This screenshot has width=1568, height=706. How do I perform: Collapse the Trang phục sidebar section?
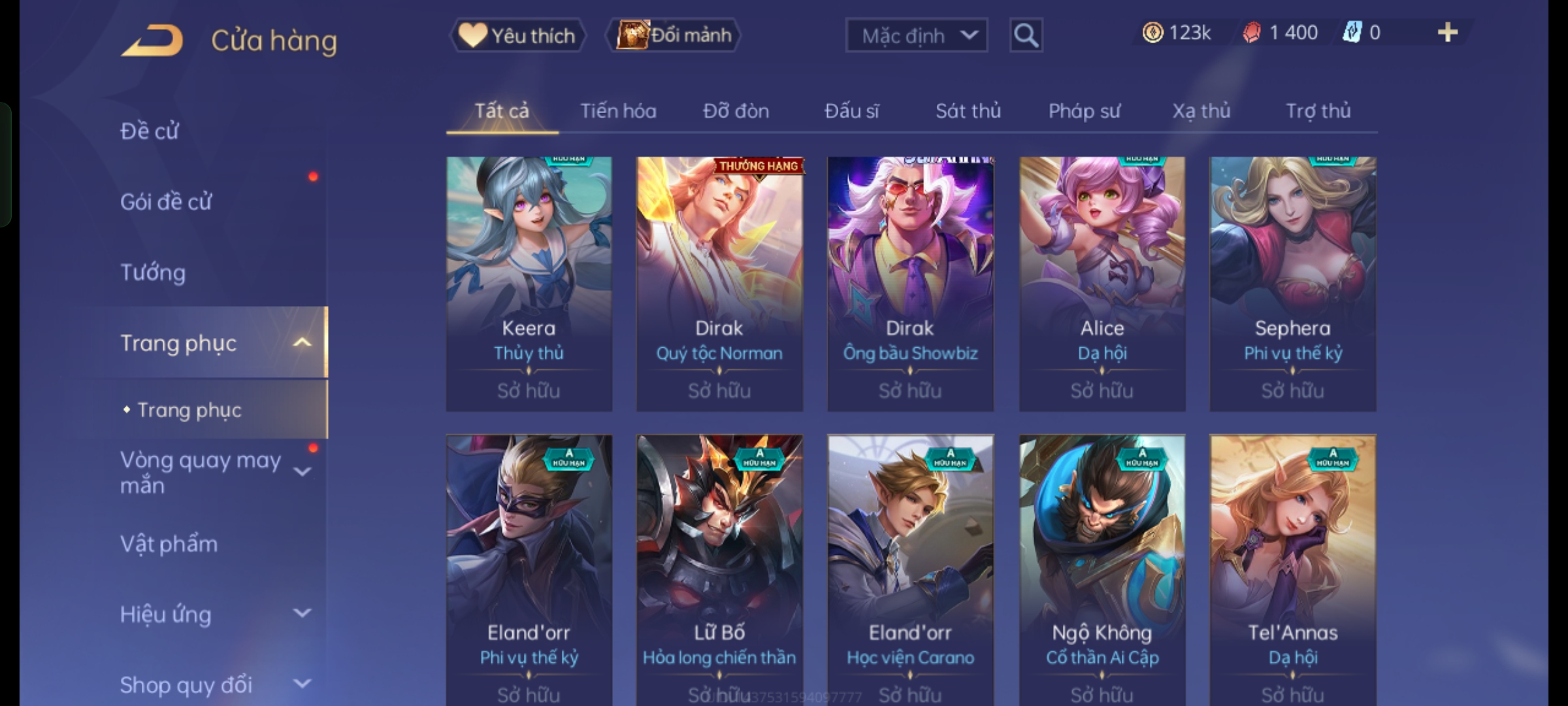(302, 343)
